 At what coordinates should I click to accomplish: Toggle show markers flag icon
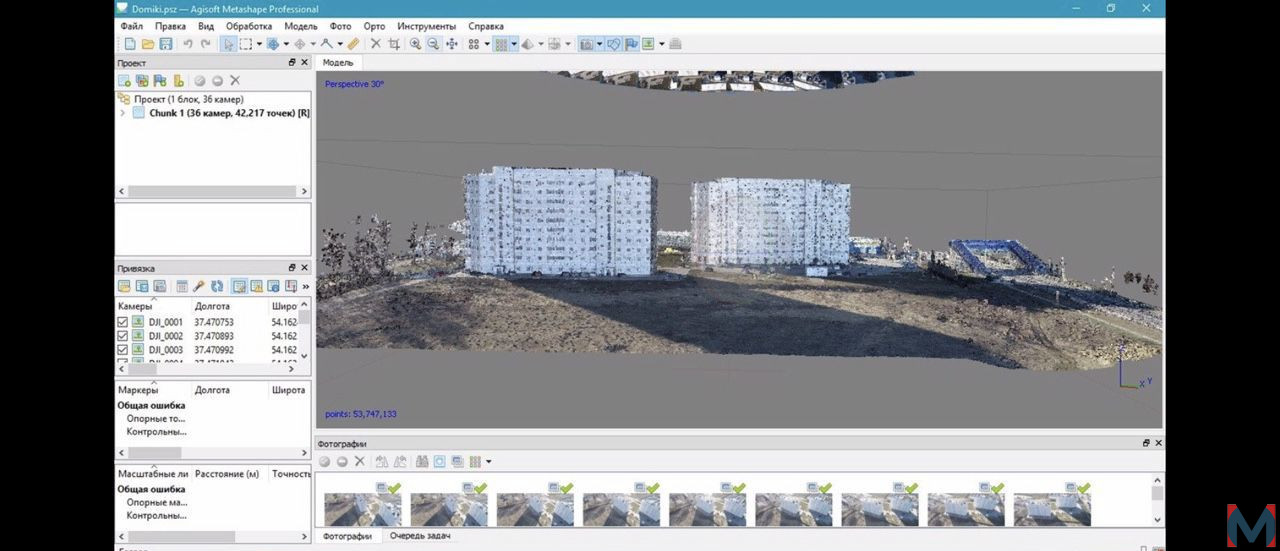[x=630, y=44]
